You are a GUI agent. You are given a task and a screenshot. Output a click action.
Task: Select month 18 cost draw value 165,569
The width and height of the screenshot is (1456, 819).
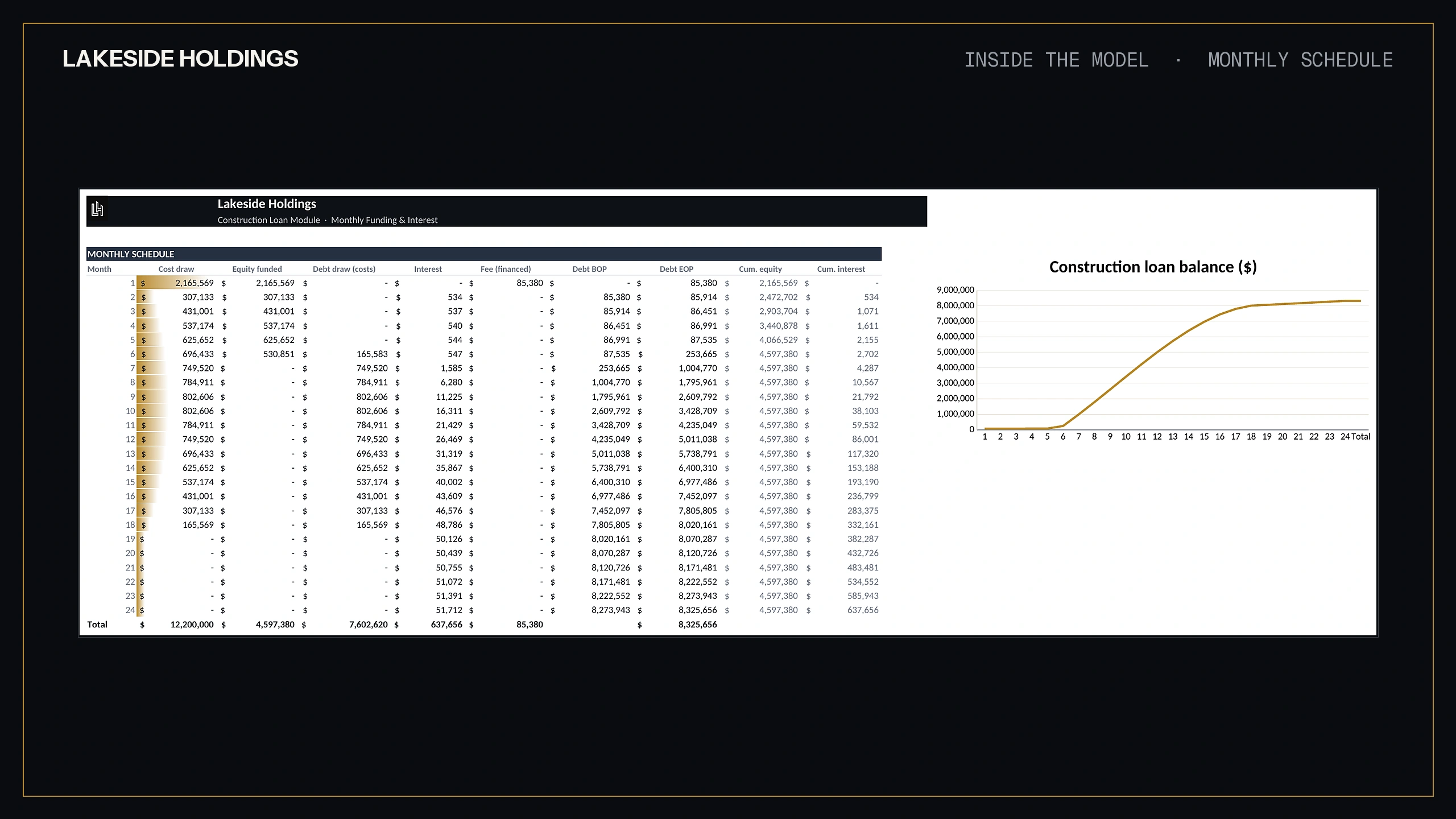click(198, 525)
